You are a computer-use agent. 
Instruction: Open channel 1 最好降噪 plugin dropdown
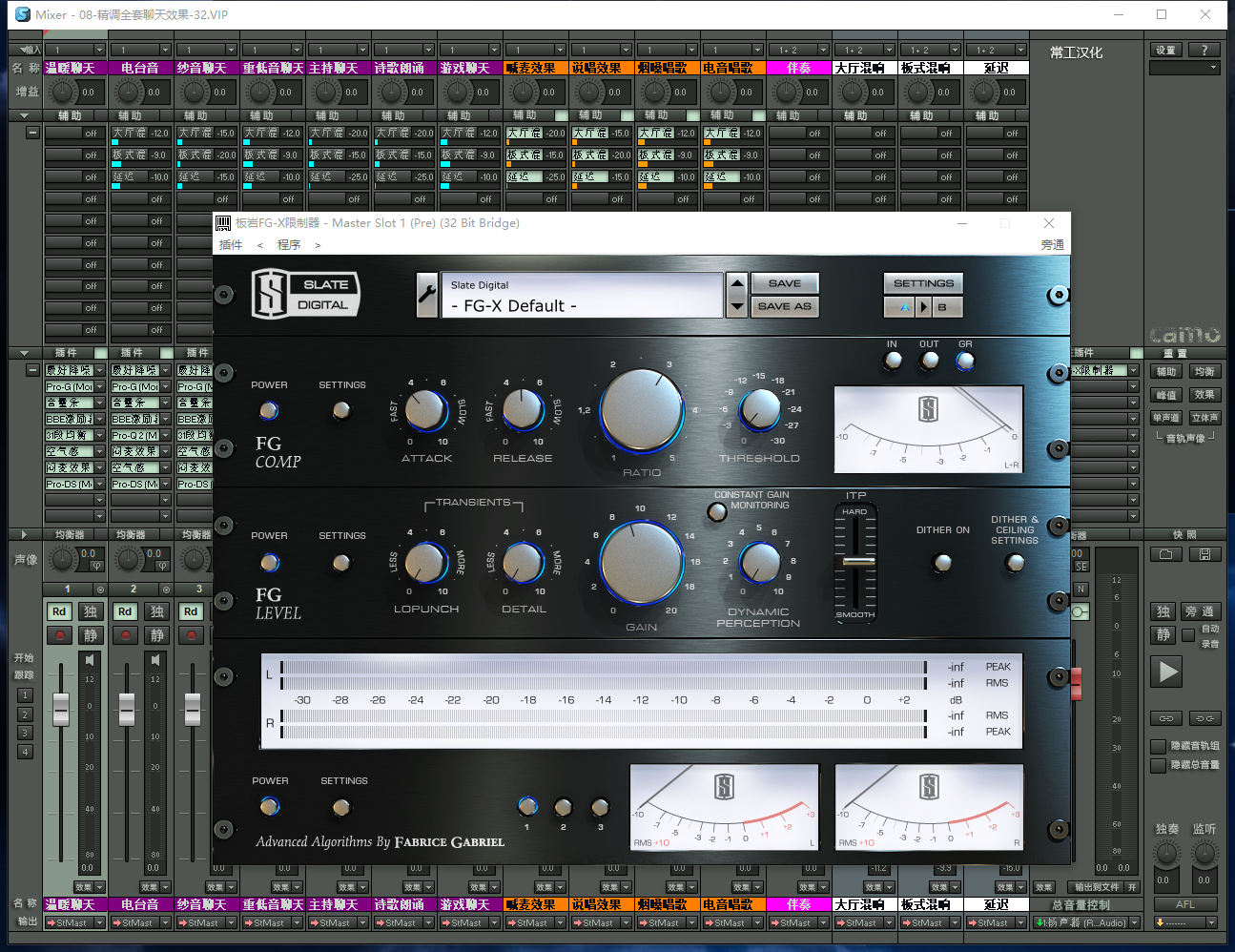tap(99, 370)
